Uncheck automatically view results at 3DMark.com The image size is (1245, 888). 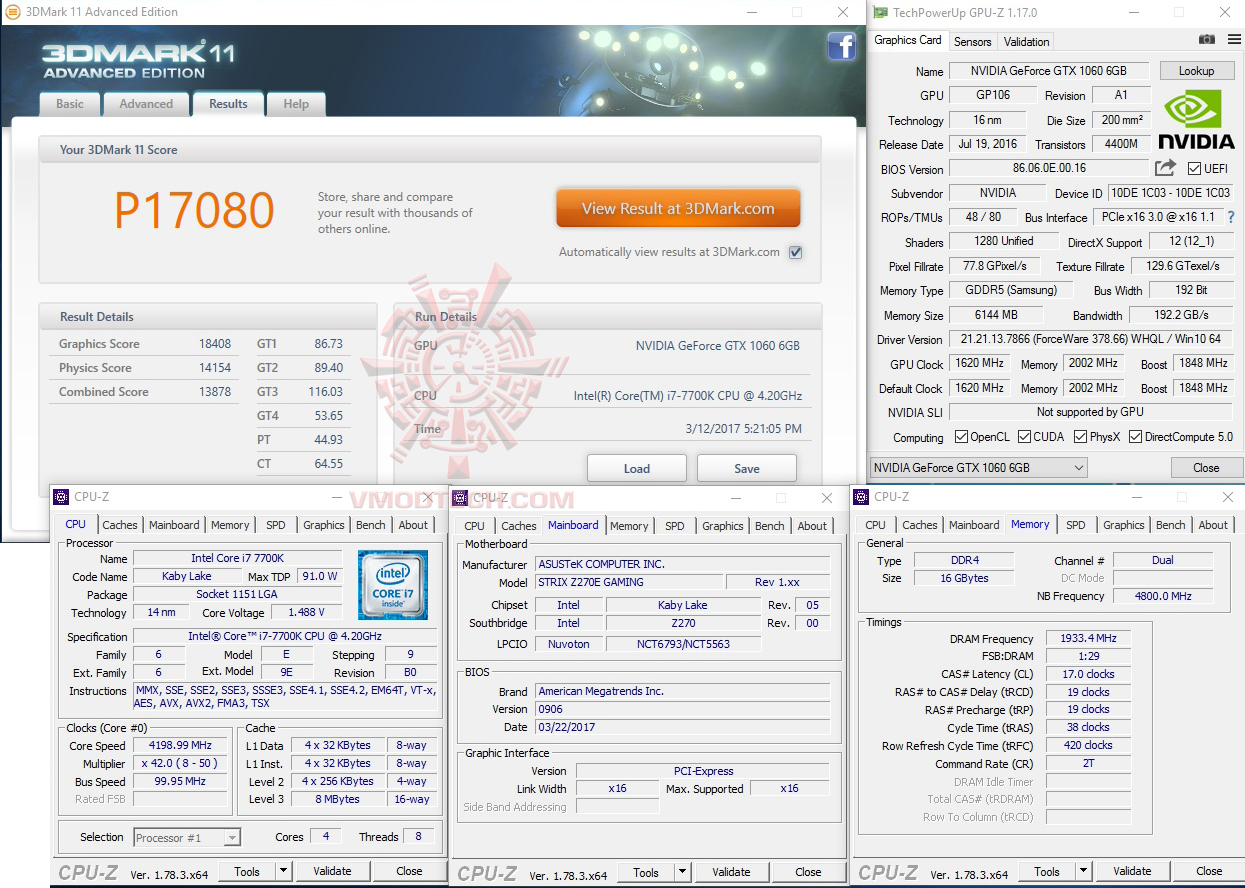click(795, 253)
